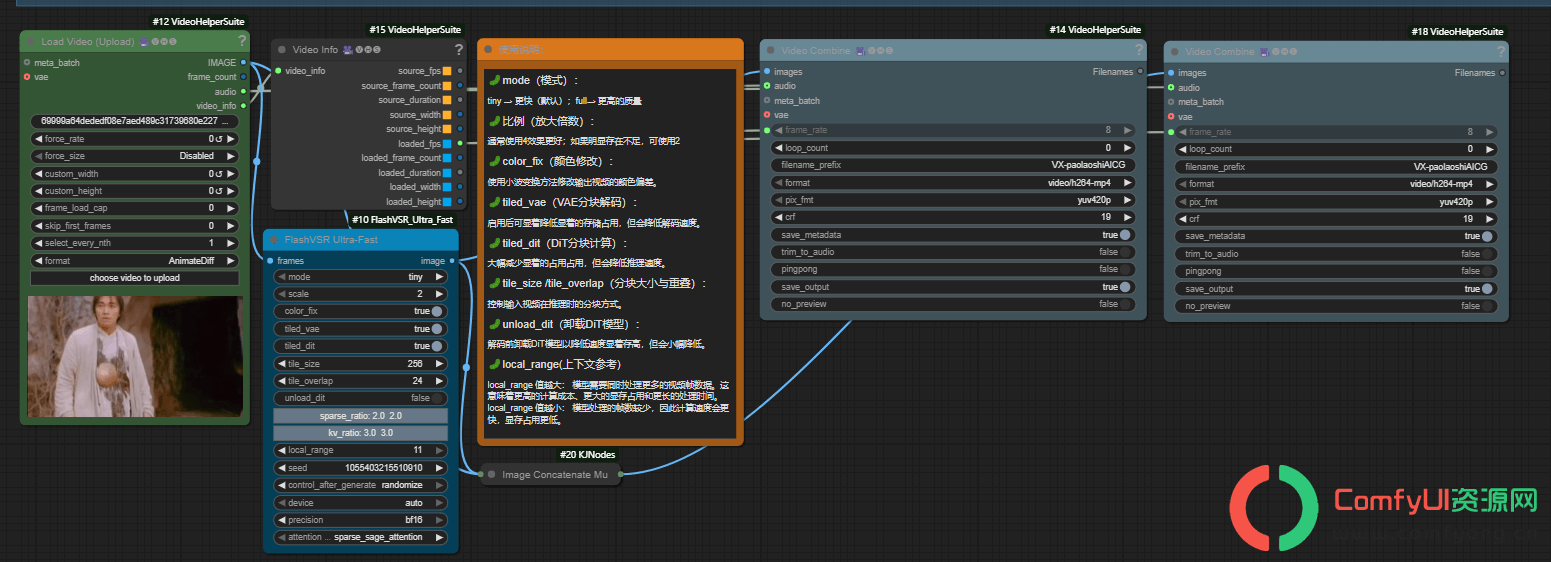1551x562 pixels.
Task: Click the IMAGE output socket on Load Video
Action: [243, 62]
